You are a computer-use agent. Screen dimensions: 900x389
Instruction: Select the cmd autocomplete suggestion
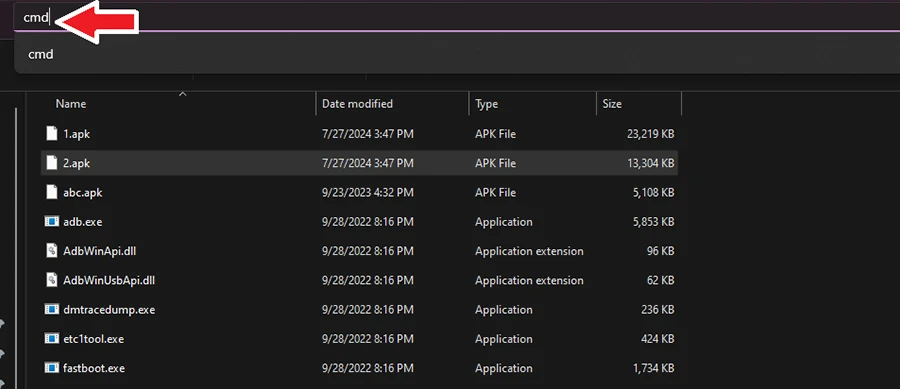pyautogui.click(x=457, y=55)
